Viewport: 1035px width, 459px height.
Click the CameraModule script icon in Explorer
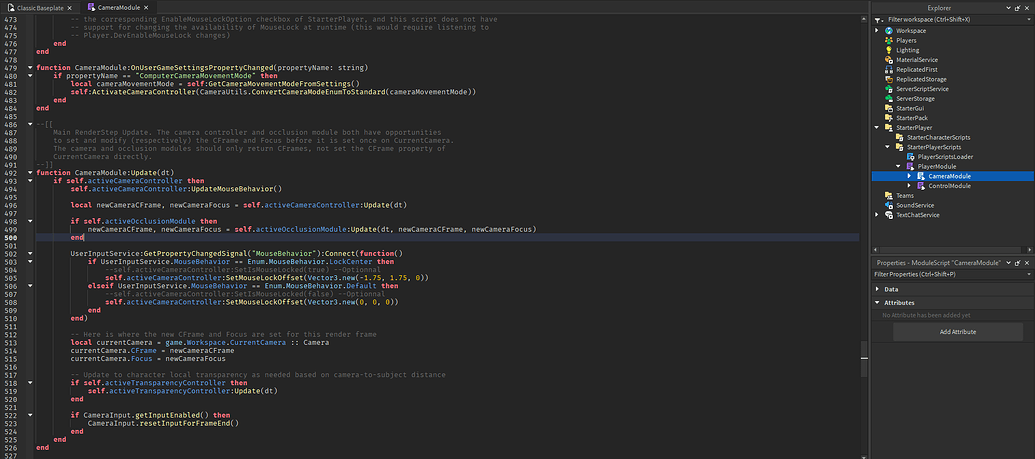coord(921,176)
